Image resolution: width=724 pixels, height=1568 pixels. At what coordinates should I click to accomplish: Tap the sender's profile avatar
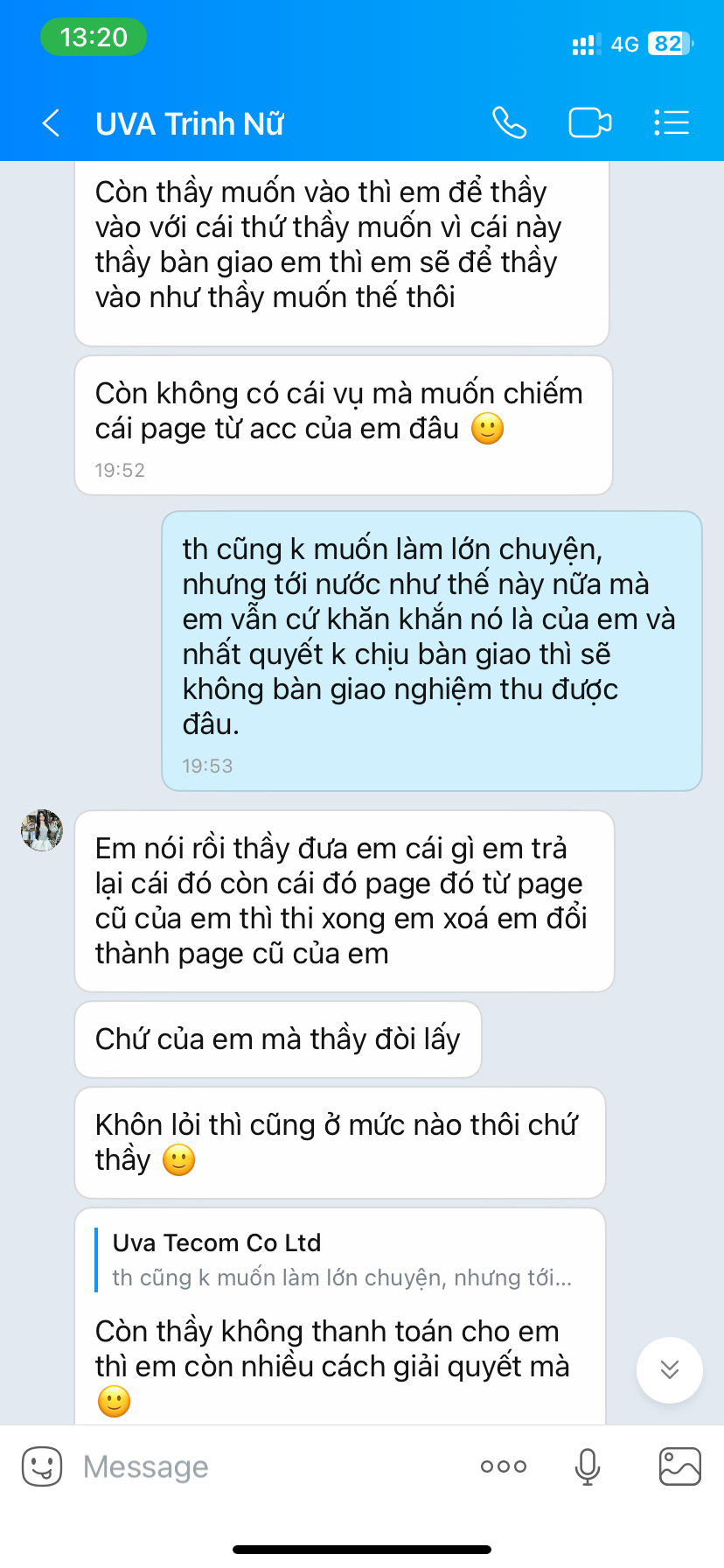click(x=42, y=830)
